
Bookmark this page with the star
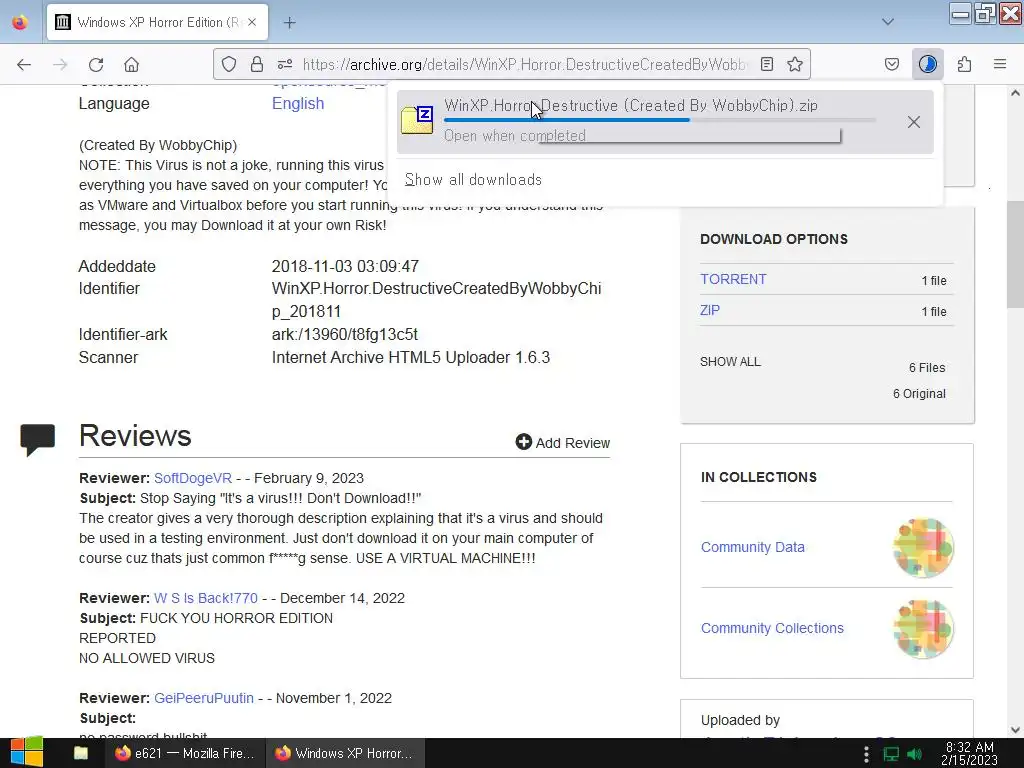coord(795,64)
